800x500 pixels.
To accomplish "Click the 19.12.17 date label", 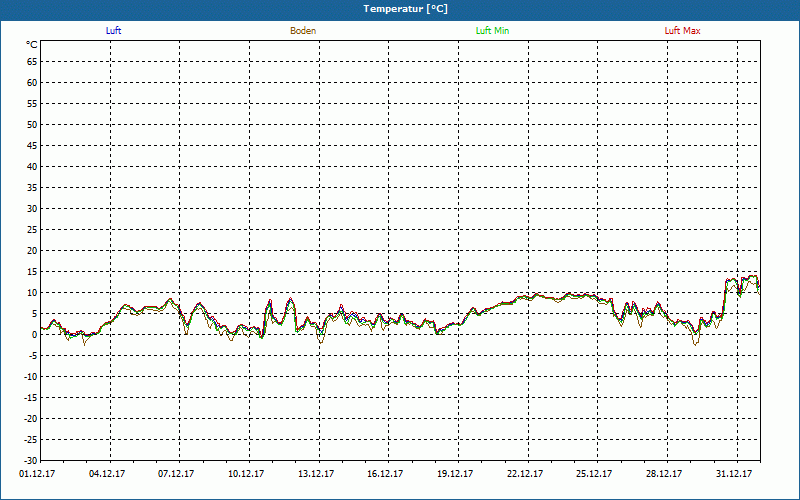I will 455,473.
